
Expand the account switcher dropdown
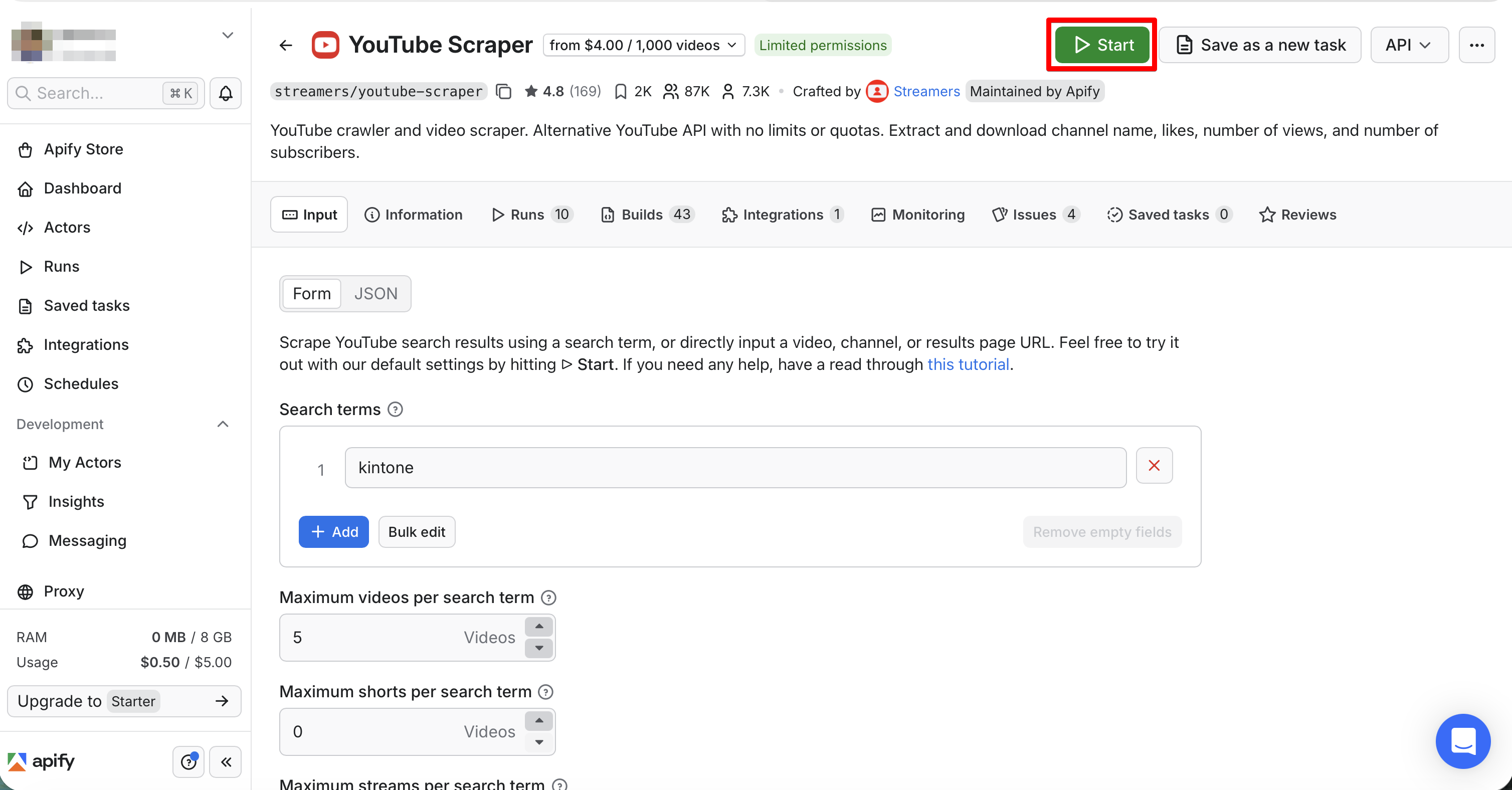coord(228,35)
